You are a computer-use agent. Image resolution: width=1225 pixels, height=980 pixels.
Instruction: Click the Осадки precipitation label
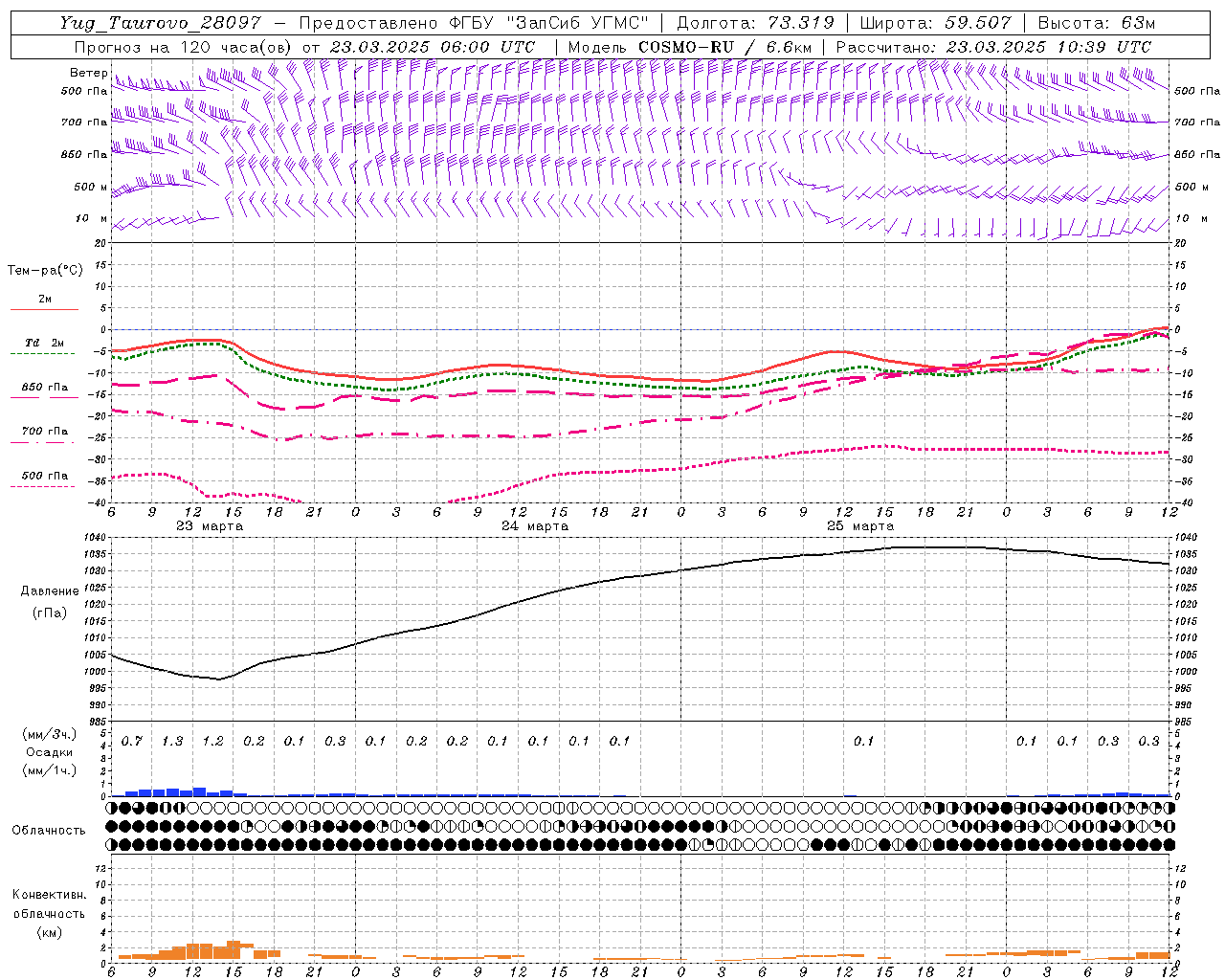click(50, 752)
